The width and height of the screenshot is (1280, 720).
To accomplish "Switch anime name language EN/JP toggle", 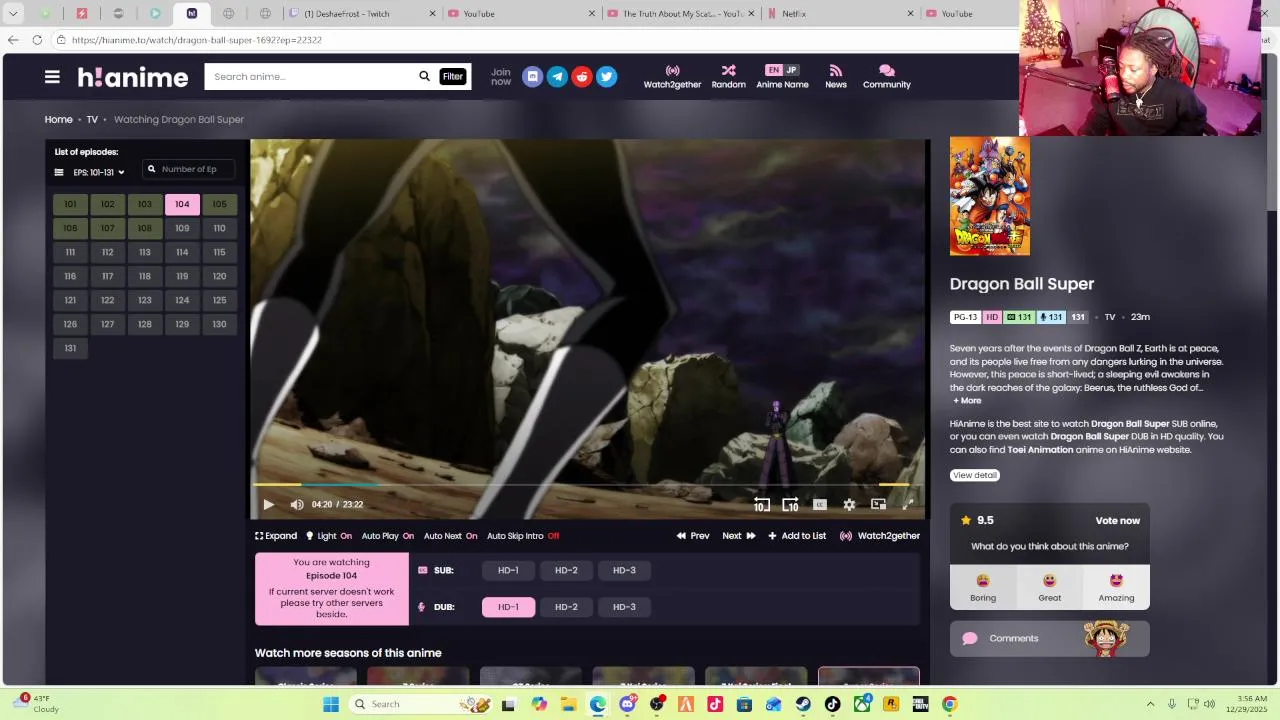I will point(782,70).
